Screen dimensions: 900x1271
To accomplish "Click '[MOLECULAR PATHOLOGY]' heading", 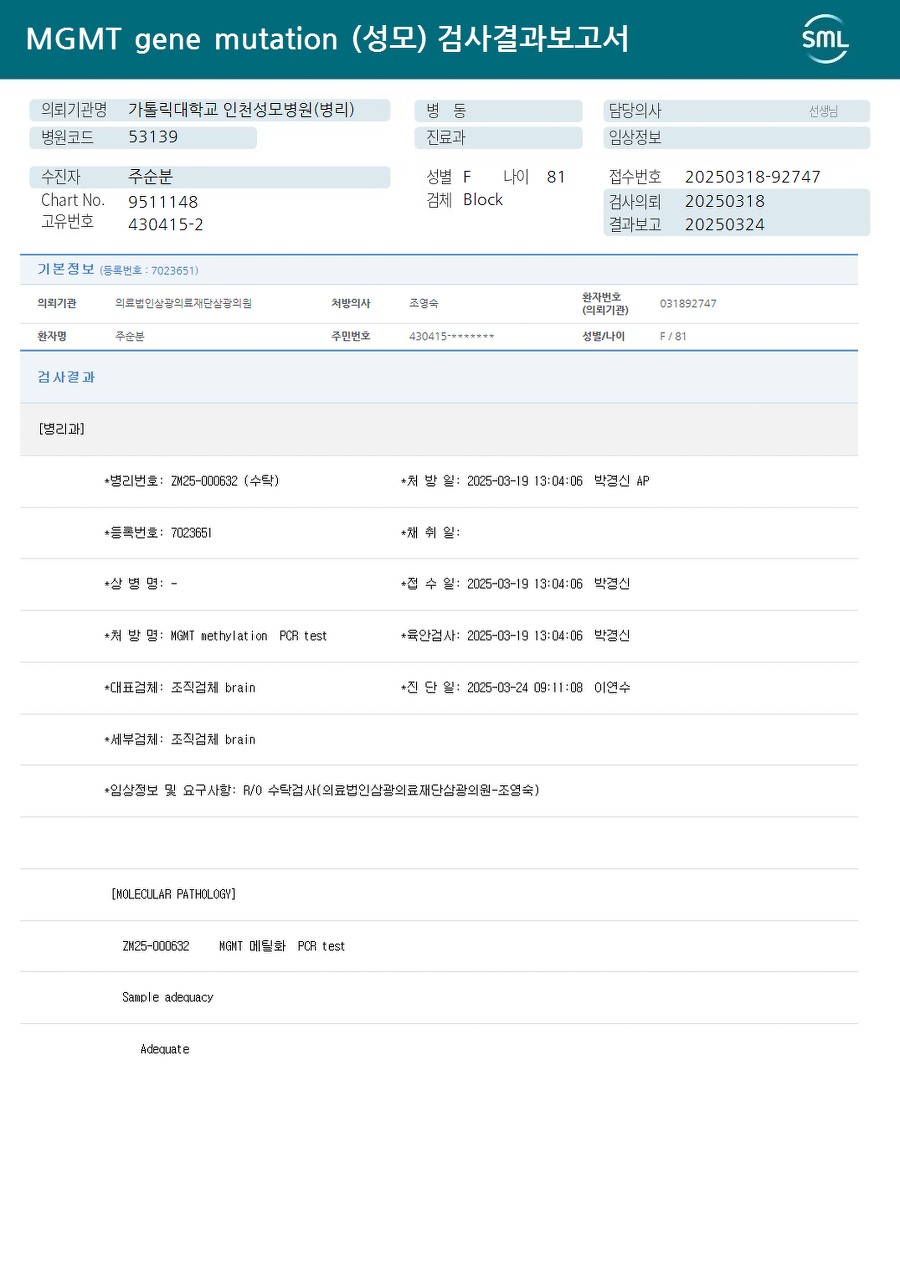I will (174, 894).
